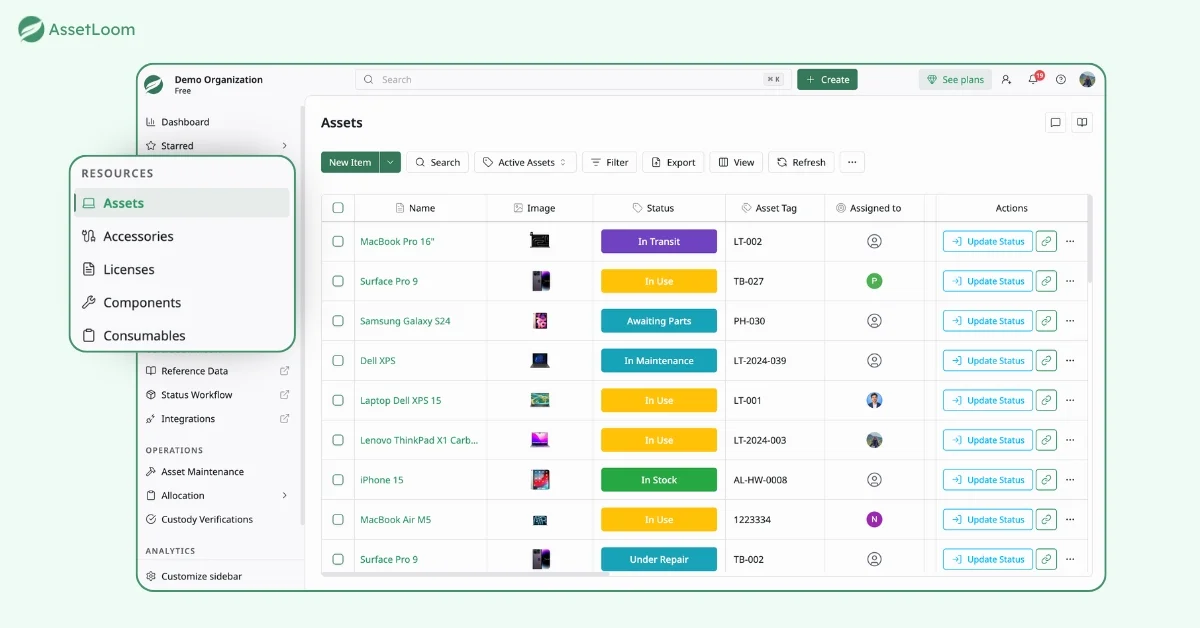The height and width of the screenshot is (628, 1200).
Task: Click the copy link icon for Dell XPS row
Action: pos(1046,360)
